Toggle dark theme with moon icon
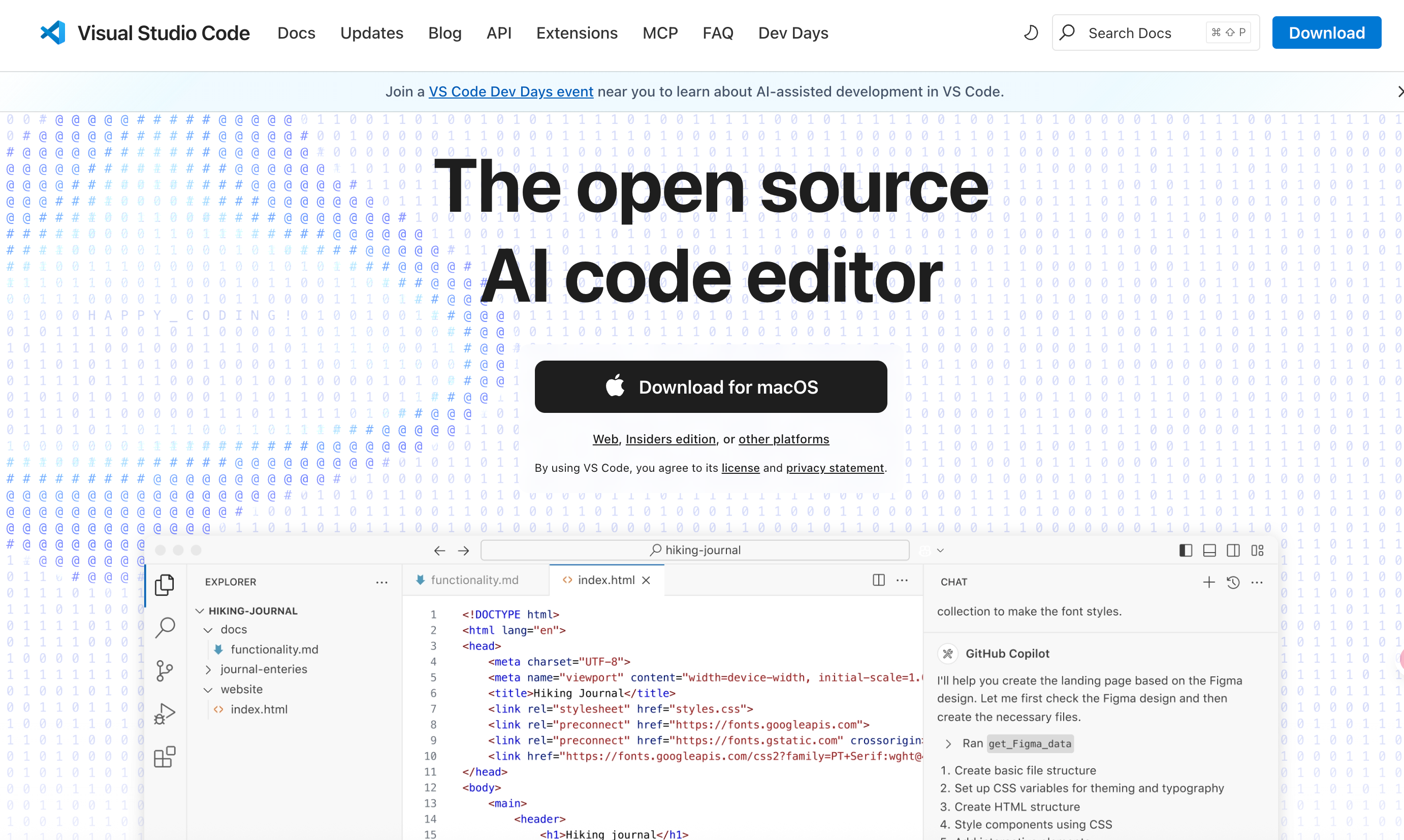The image size is (1404, 840). [x=1031, y=33]
